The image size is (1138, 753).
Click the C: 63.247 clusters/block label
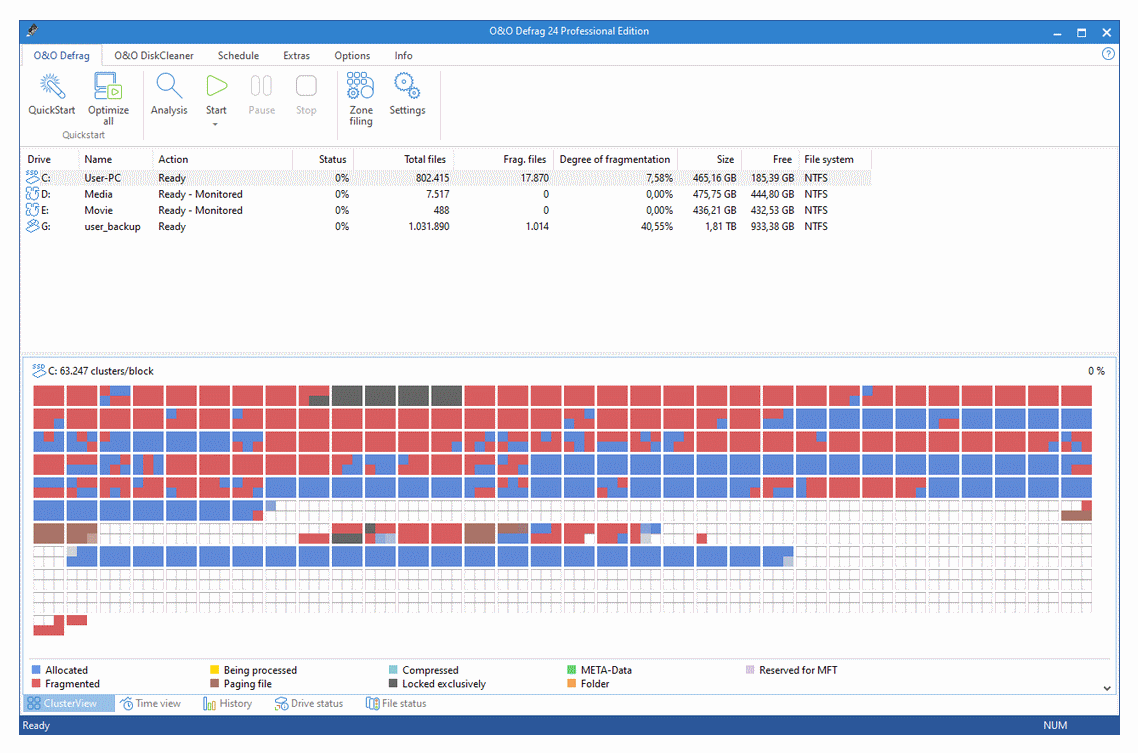(x=101, y=371)
